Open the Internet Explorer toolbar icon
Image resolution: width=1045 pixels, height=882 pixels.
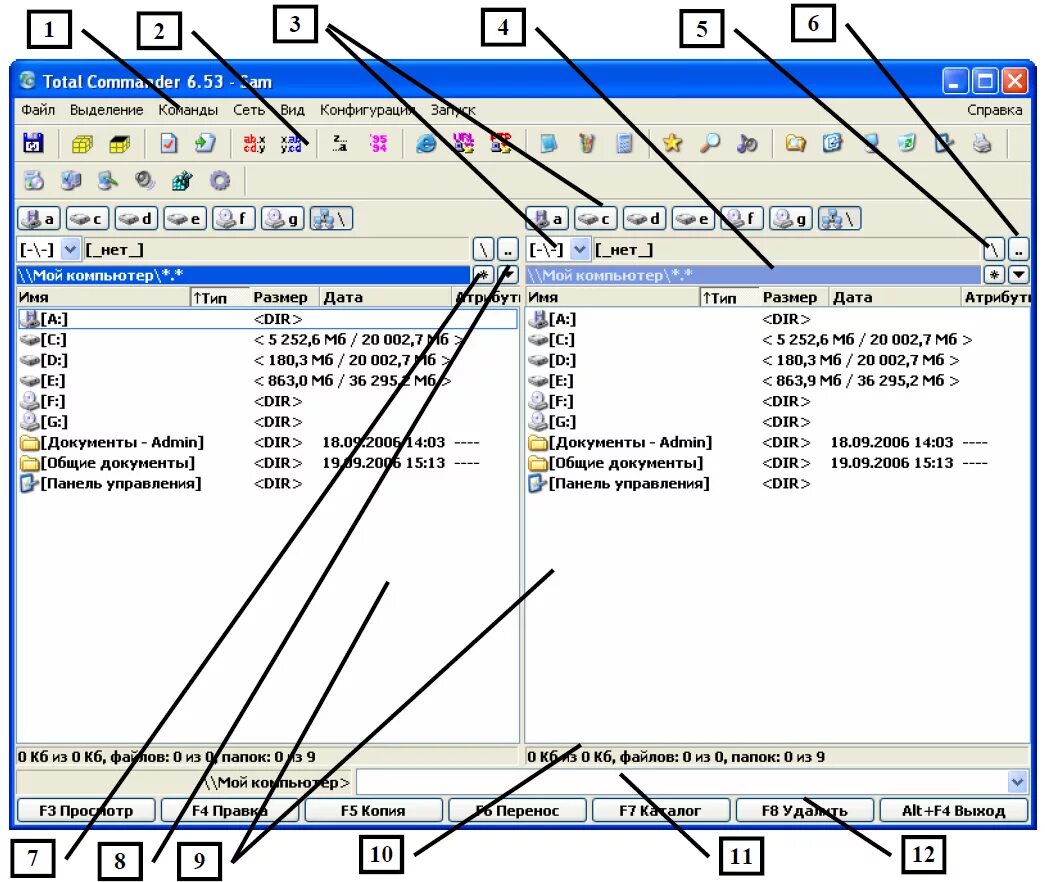[426, 143]
